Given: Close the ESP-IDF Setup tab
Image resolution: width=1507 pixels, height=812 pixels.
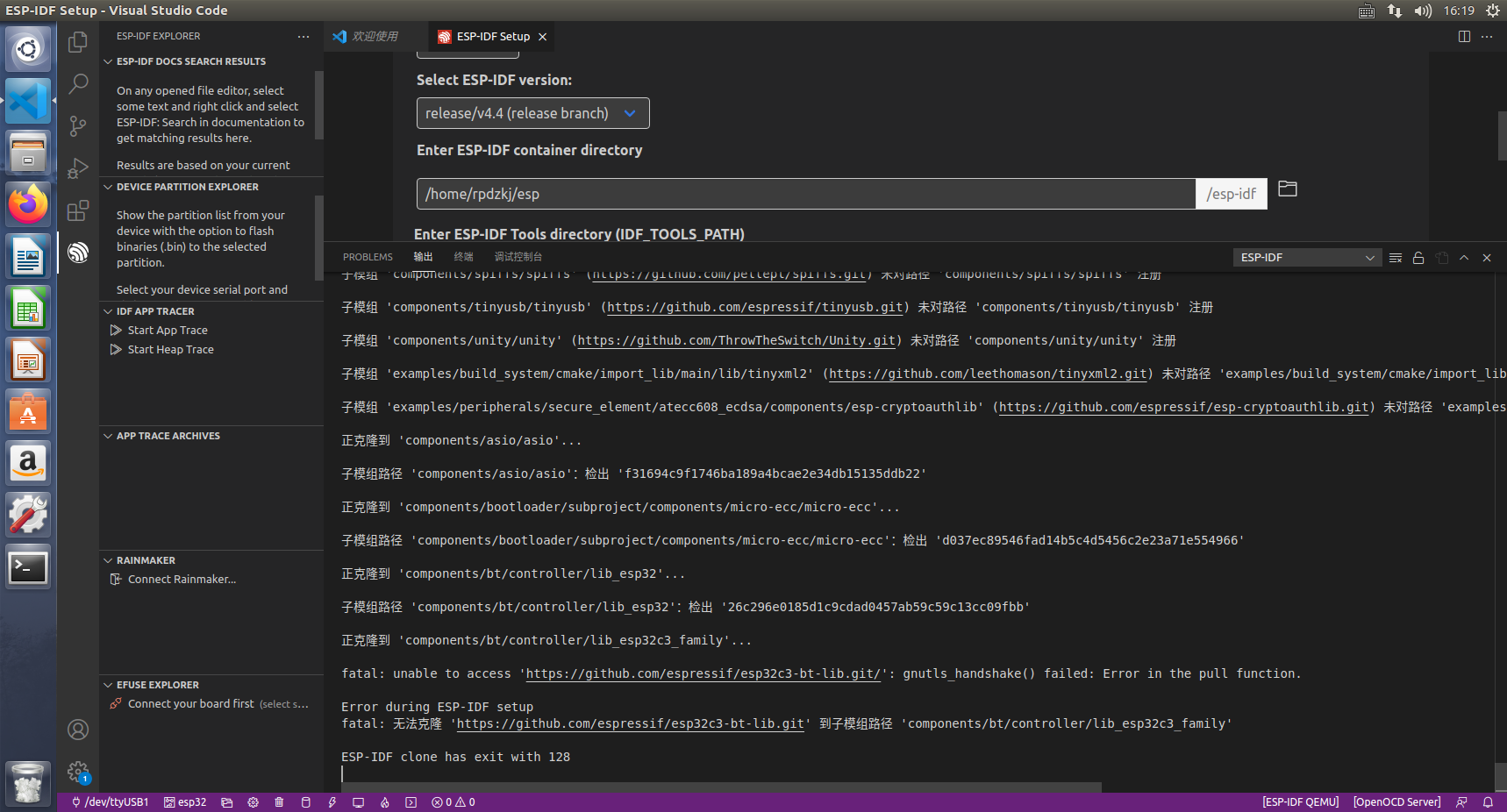Looking at the screenshot, I should click(542, 37).
